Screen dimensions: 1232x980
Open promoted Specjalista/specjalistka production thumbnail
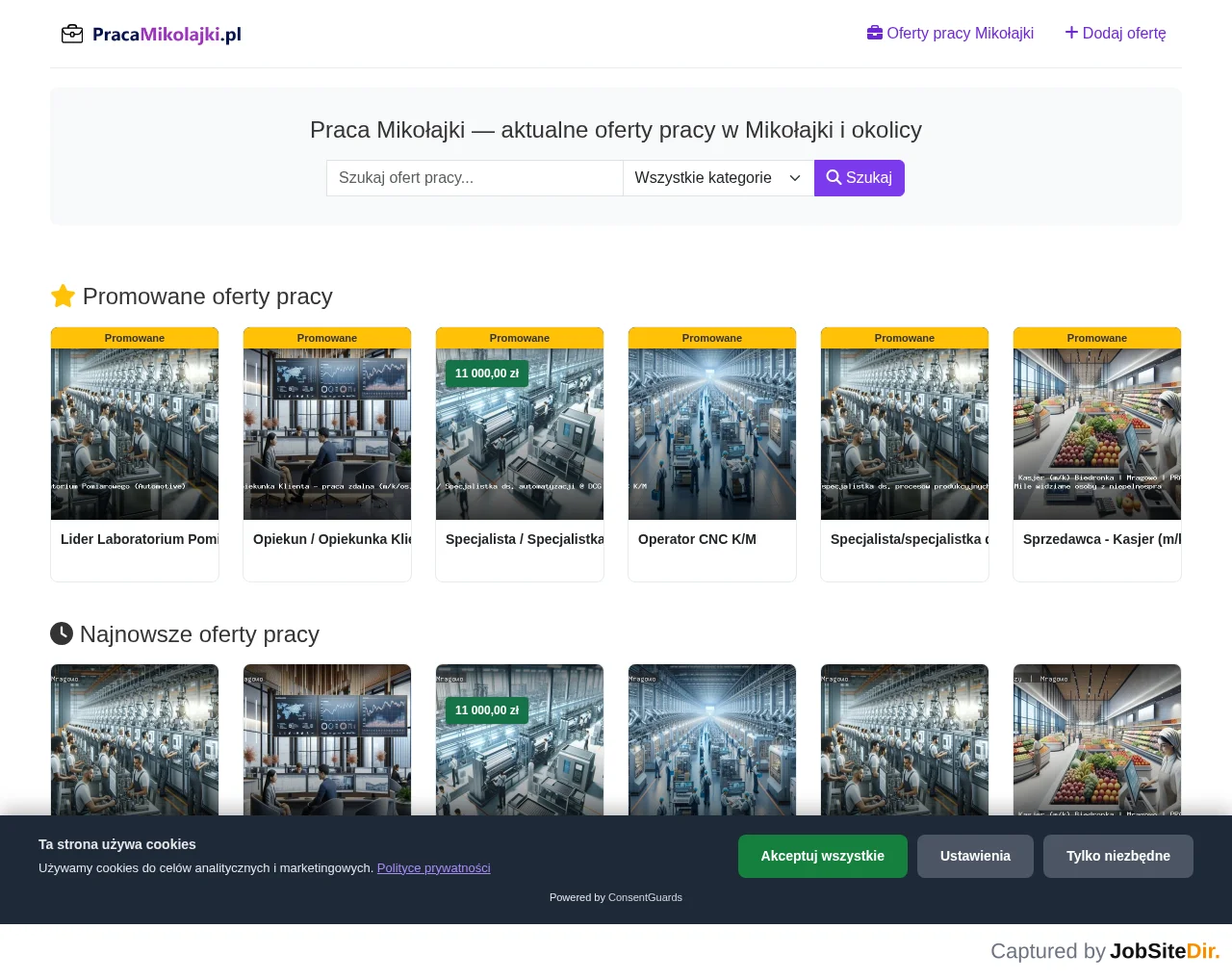pyautogui.click(x=905, y=434)
